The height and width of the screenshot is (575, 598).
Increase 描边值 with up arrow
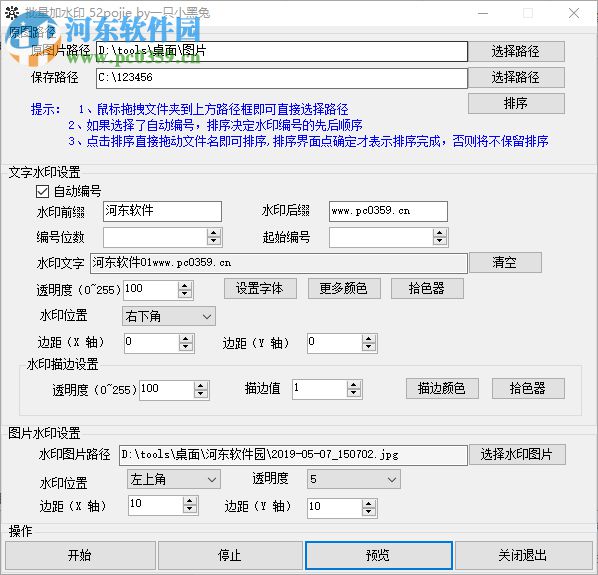pos(354,385)
